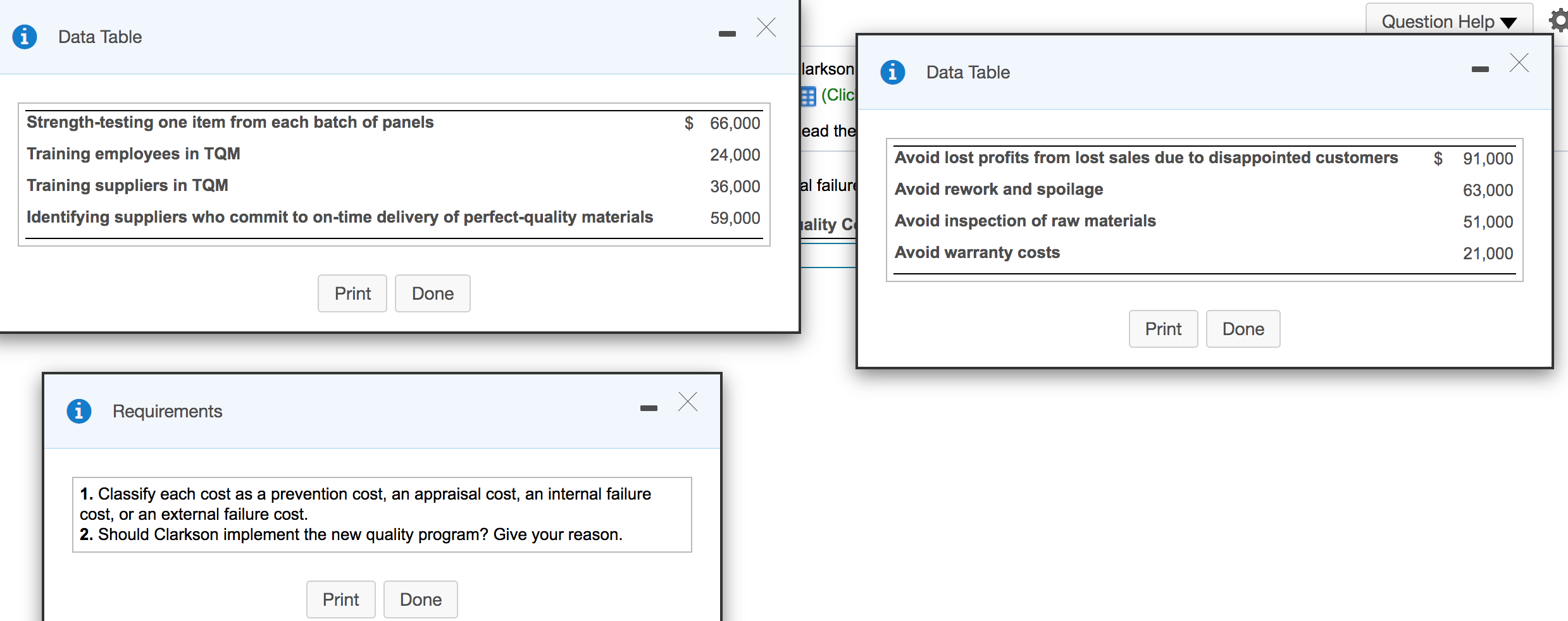The image size is (1568, 621).
Task: Click the 51,000 value
Action: (1488, 222)
